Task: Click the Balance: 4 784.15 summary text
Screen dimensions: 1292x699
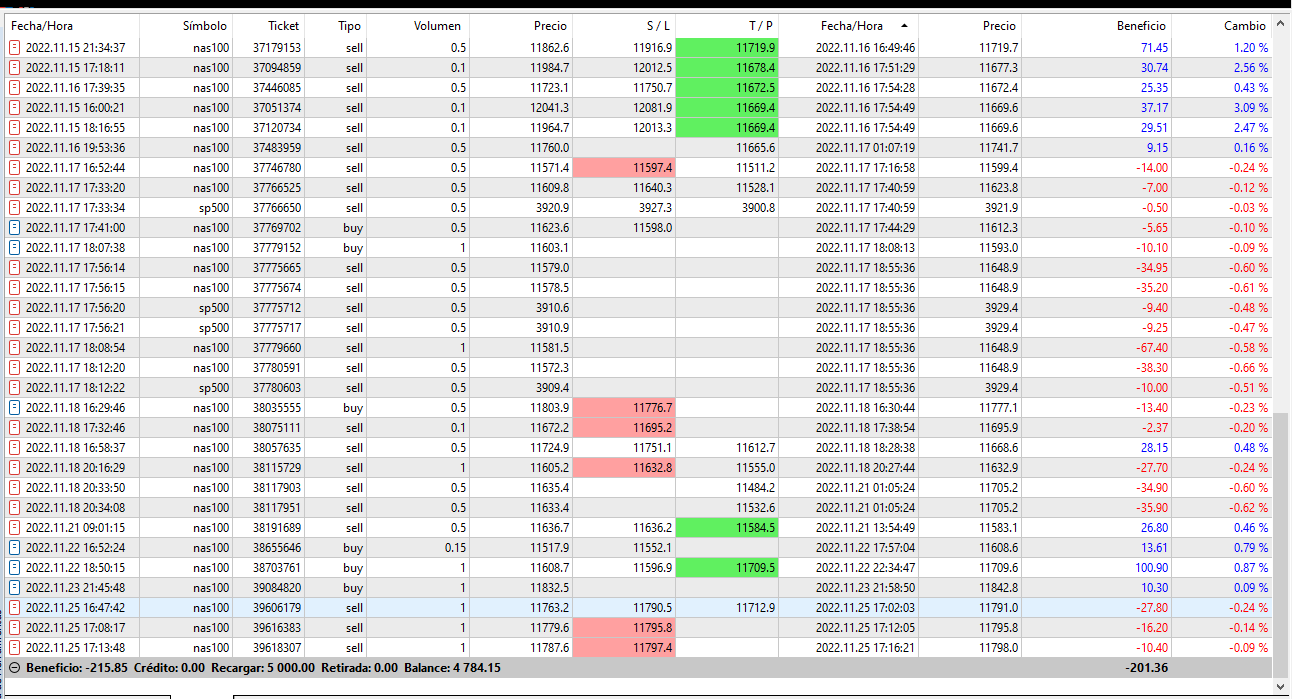Action: tap(452, 667)
